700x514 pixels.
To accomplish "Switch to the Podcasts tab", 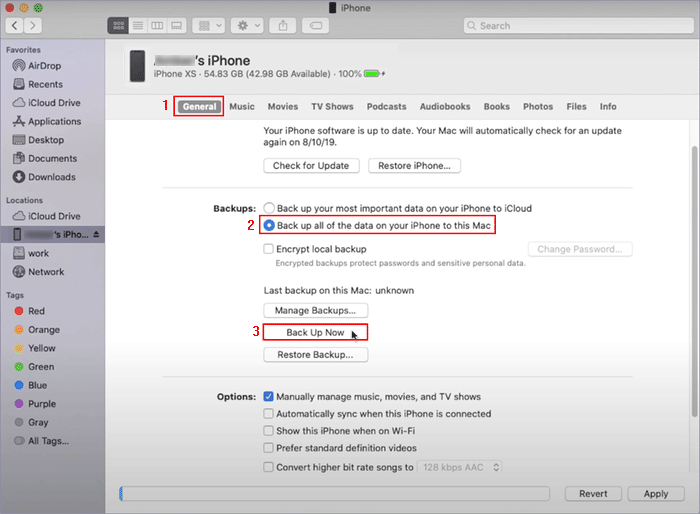I will (x=387, y=107).
